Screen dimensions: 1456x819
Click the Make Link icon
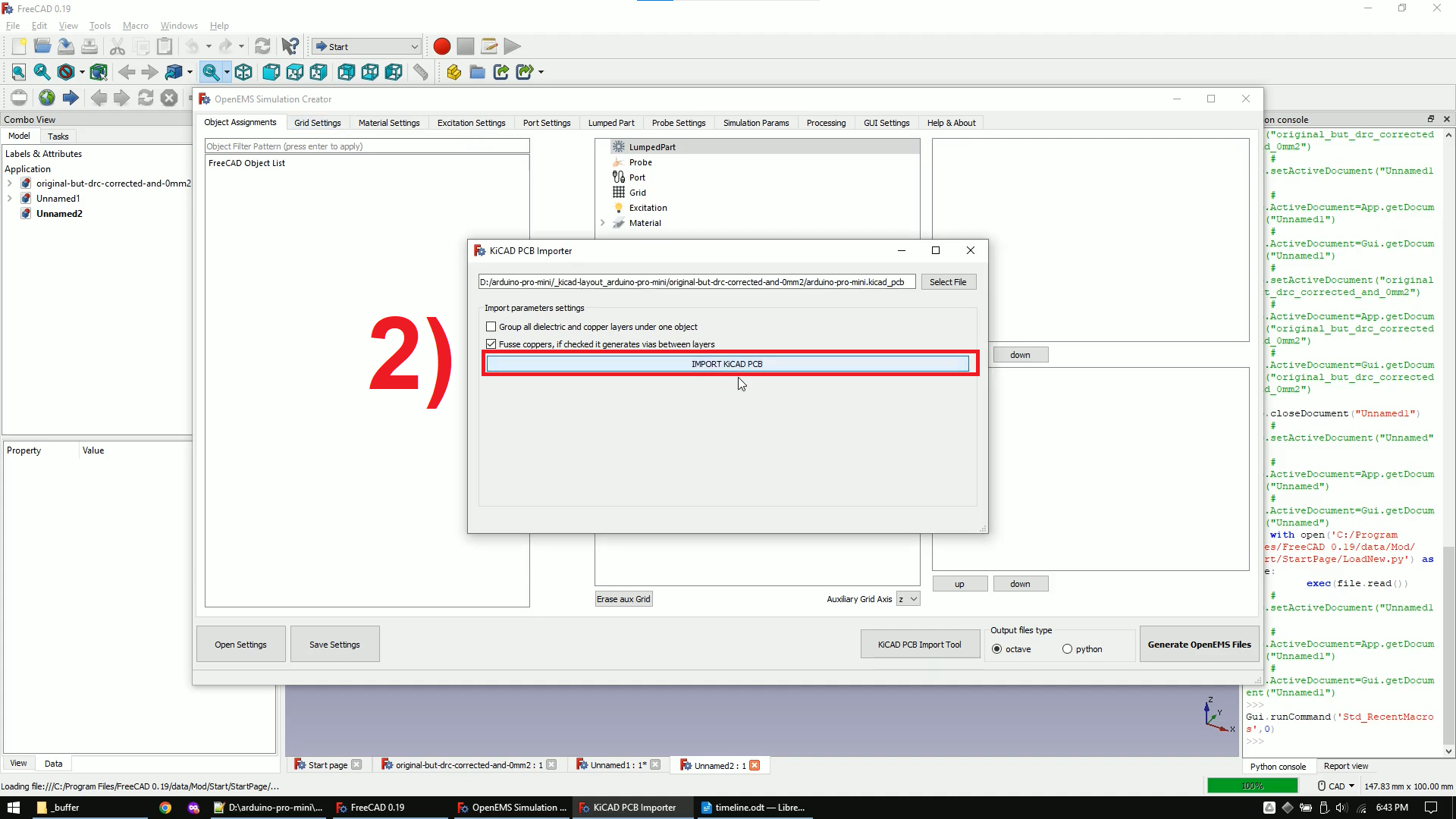[x=500, y=72]
